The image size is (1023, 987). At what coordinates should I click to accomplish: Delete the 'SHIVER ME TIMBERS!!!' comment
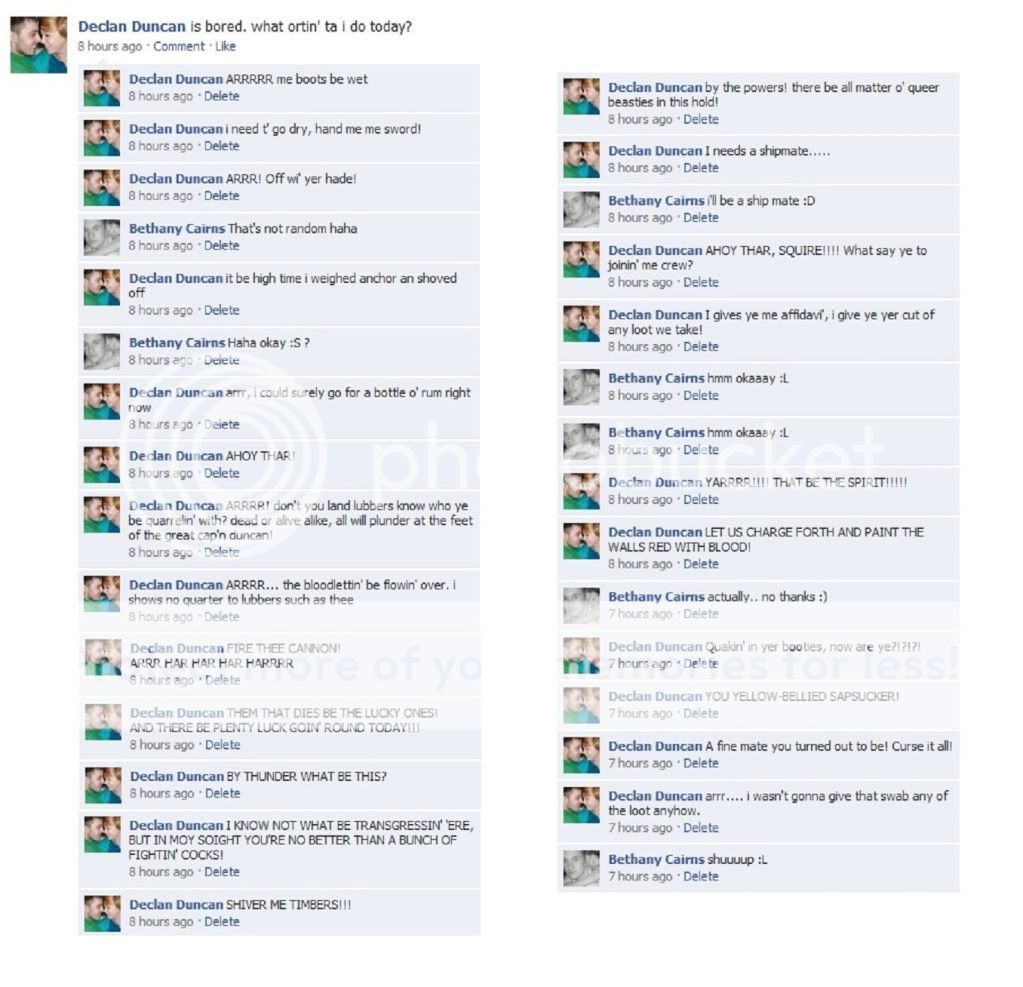222,921
